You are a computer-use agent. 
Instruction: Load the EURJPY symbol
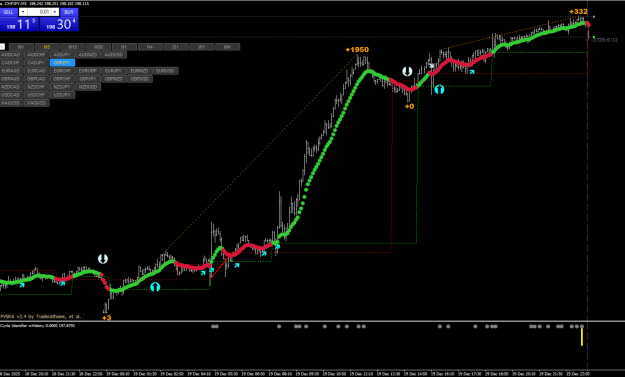114,71
